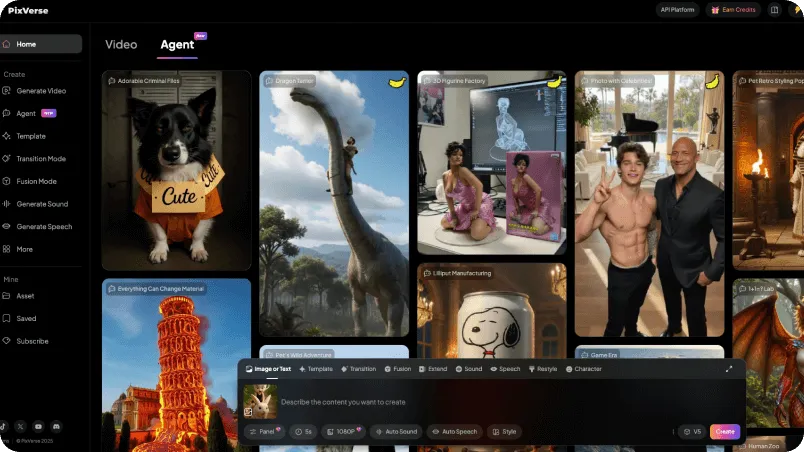Toggle the Auto Sound option
804x452 pixels.
[x=396, y=431]
